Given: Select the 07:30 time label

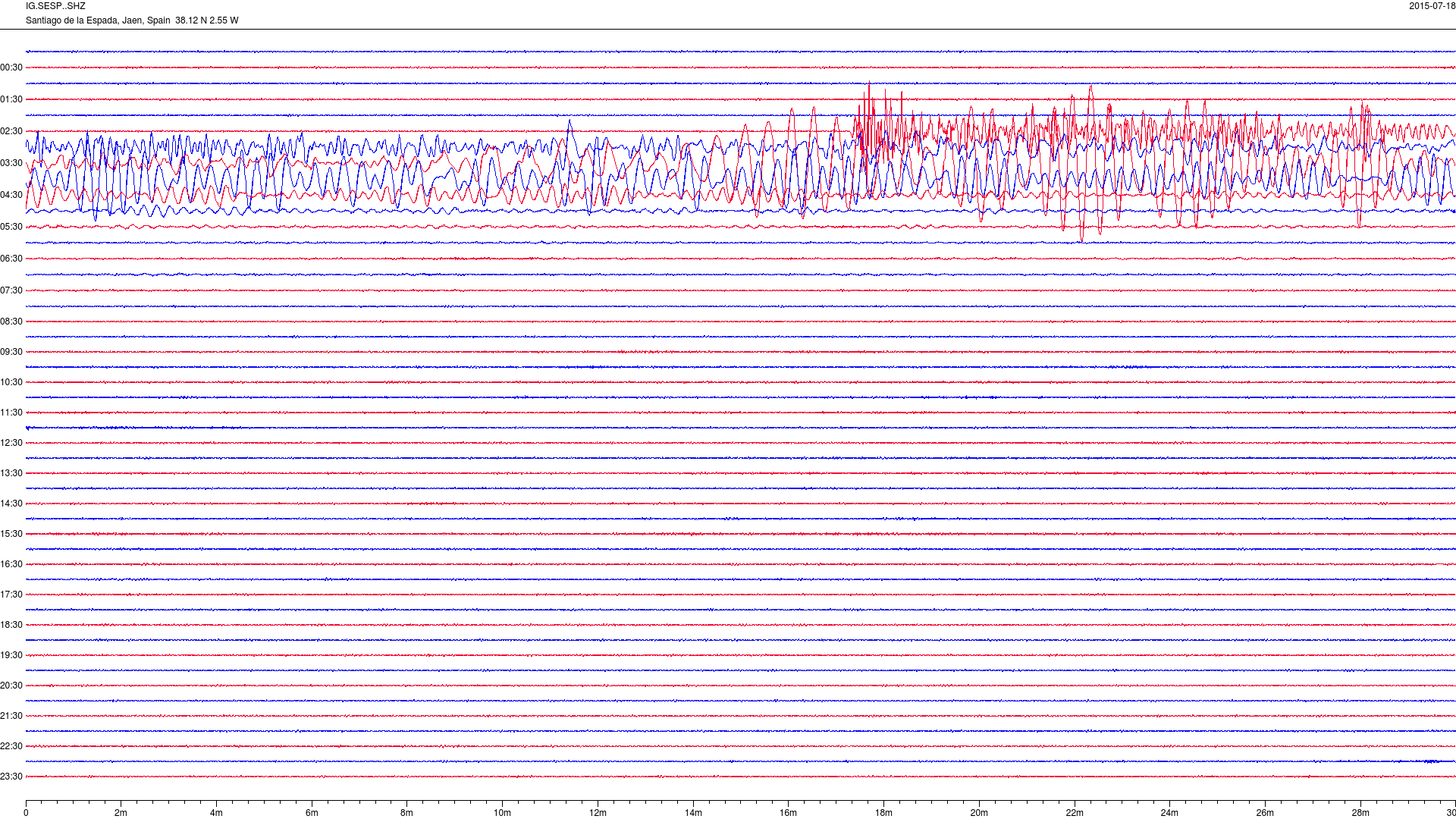Looking at the screenshot, I should [x=11, y=290].
